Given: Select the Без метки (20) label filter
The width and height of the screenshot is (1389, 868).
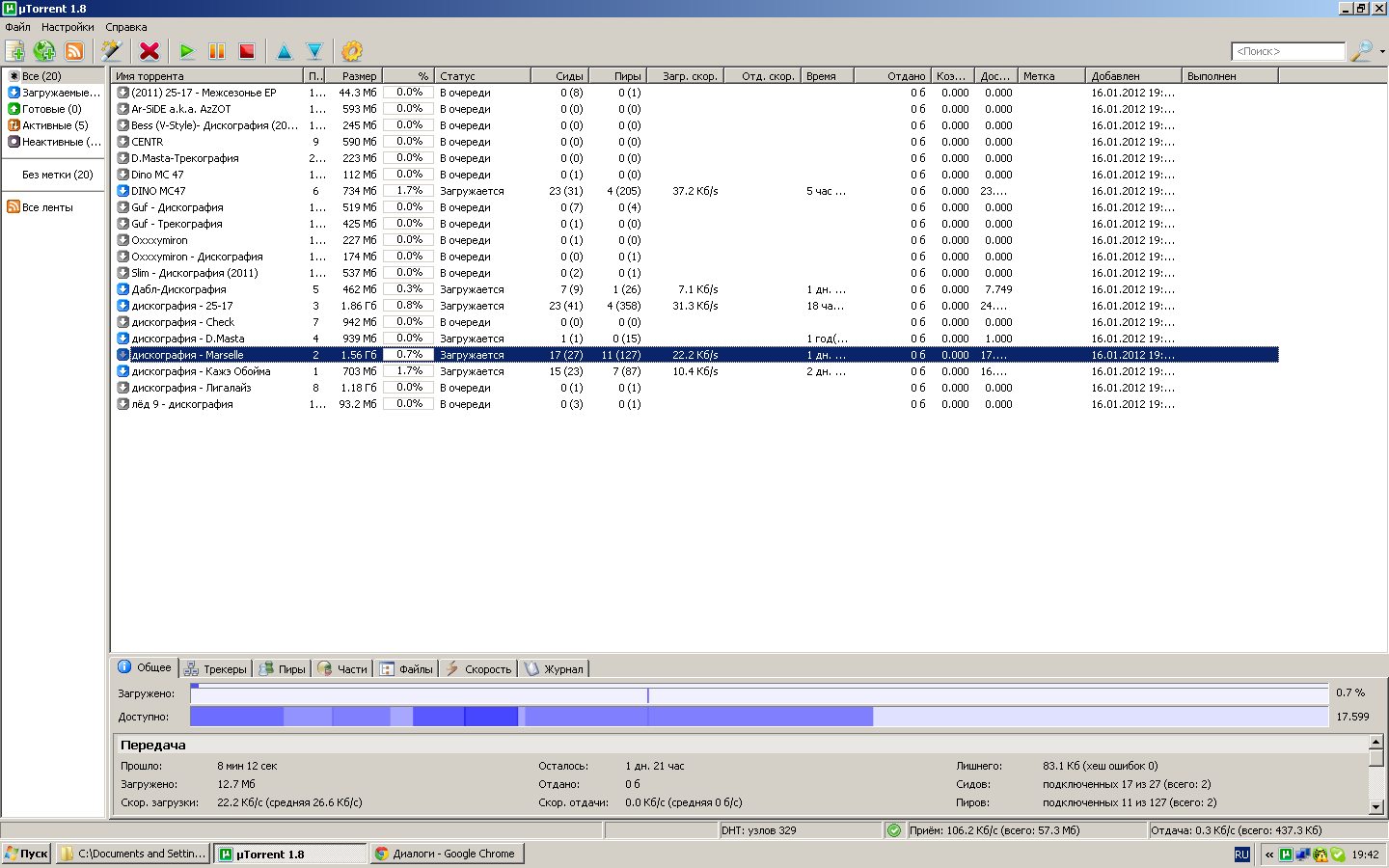Looking at the screenshot, I should [x=58, y=175].
